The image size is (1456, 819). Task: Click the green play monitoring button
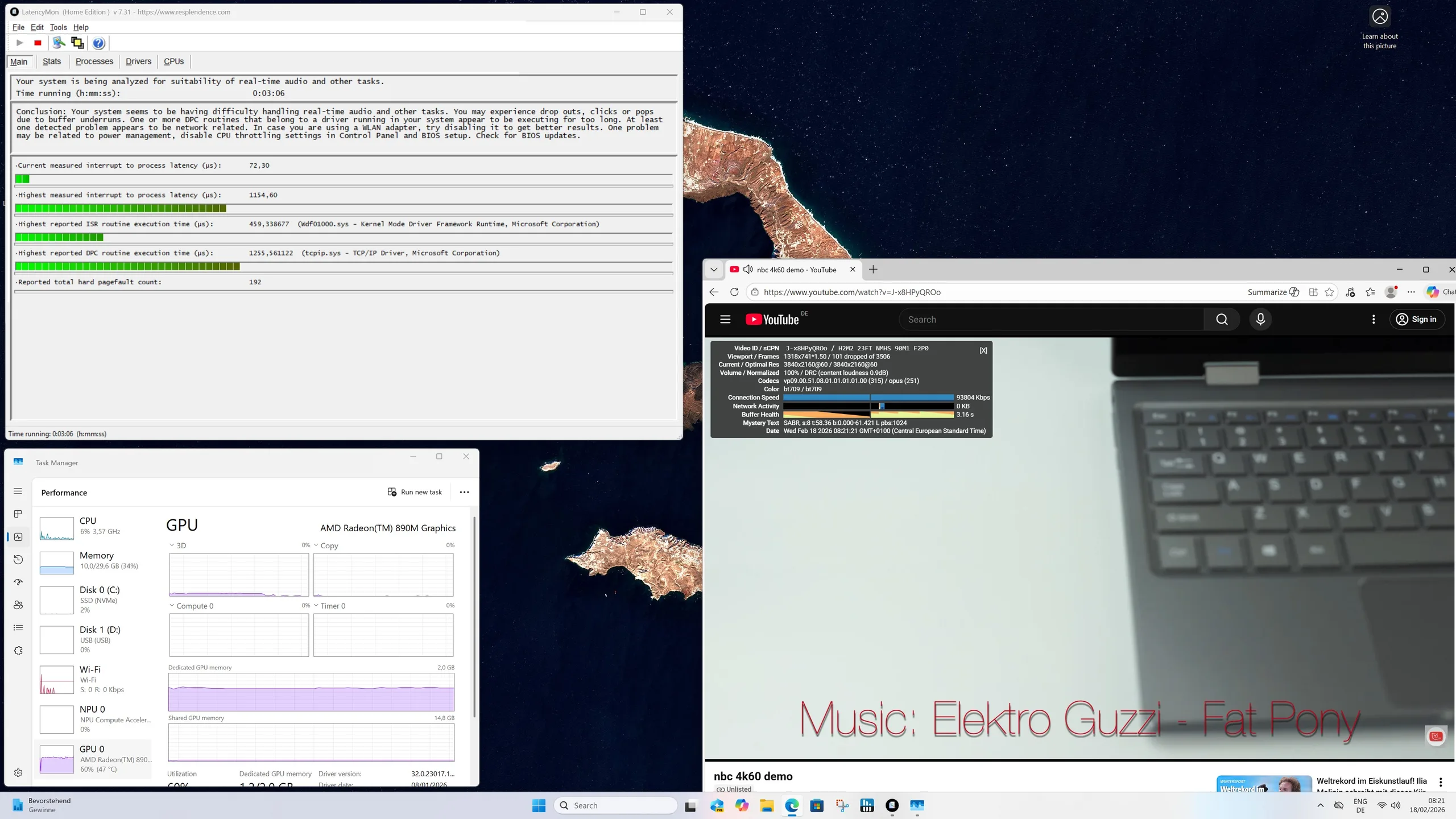tap(20, 43)
